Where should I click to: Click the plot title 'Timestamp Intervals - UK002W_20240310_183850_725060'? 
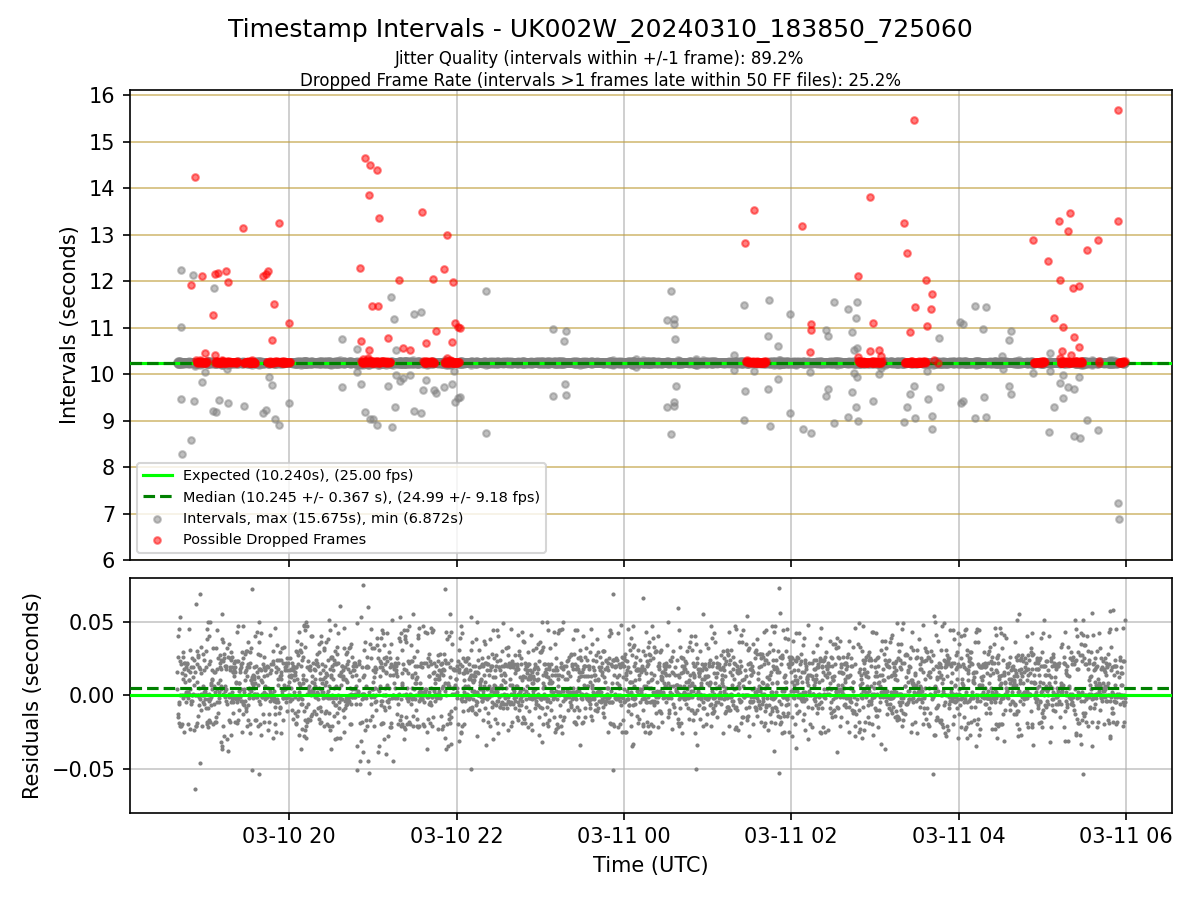600,29
